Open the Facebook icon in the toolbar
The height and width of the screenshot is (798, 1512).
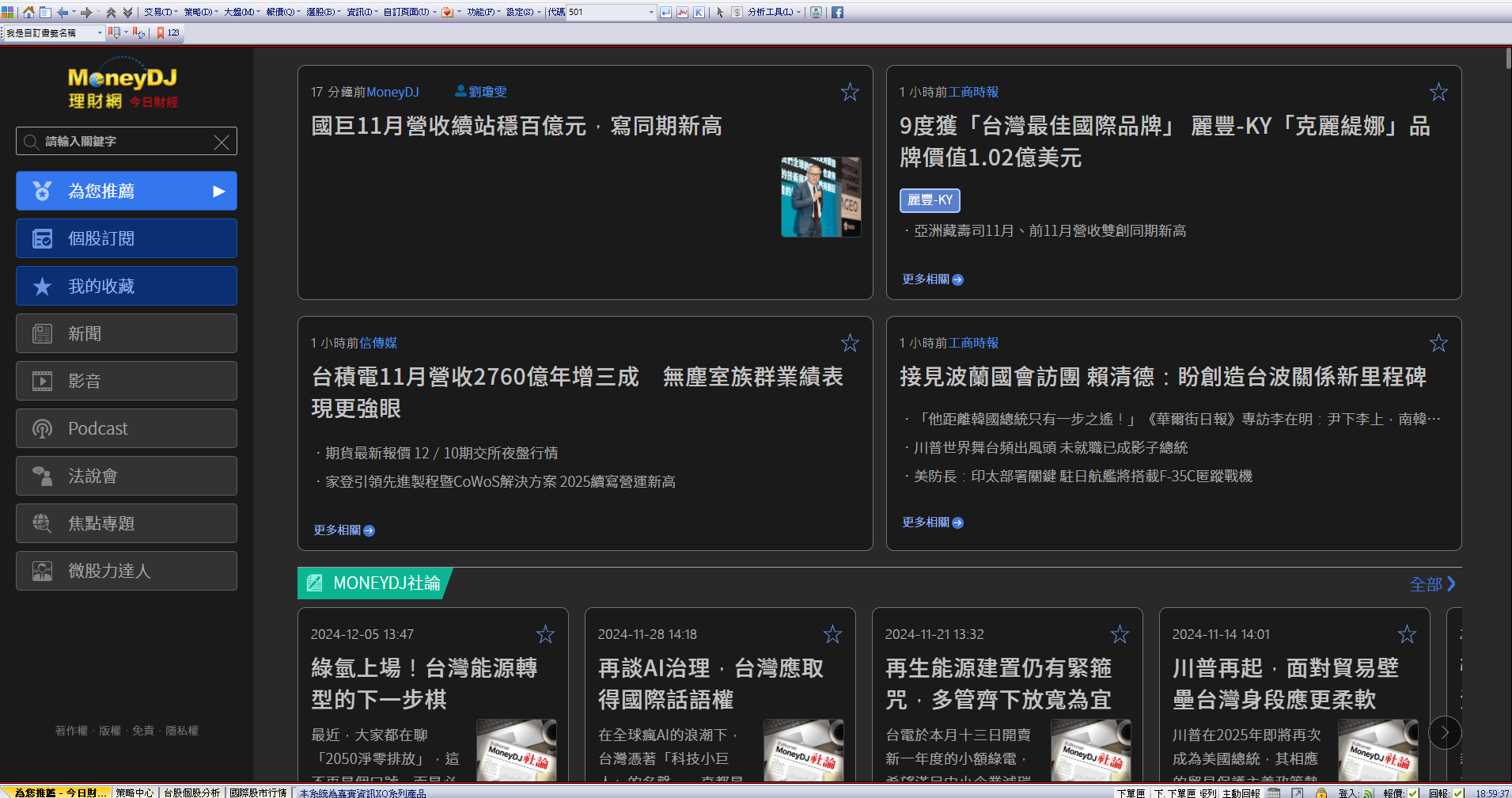[837, 12]
